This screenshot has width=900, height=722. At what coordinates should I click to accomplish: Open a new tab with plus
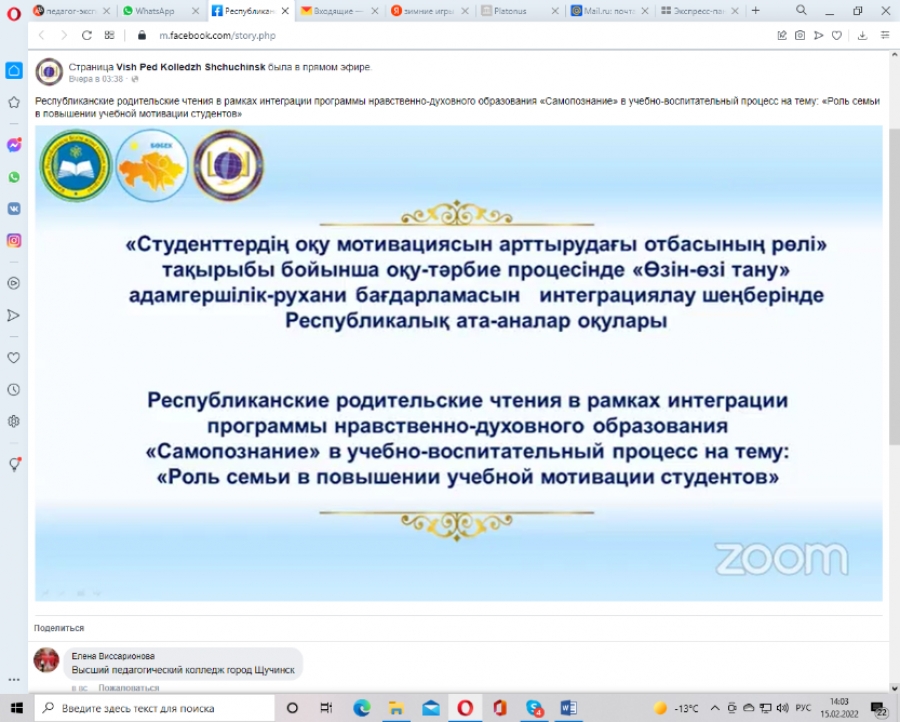[x=755, y=10]
